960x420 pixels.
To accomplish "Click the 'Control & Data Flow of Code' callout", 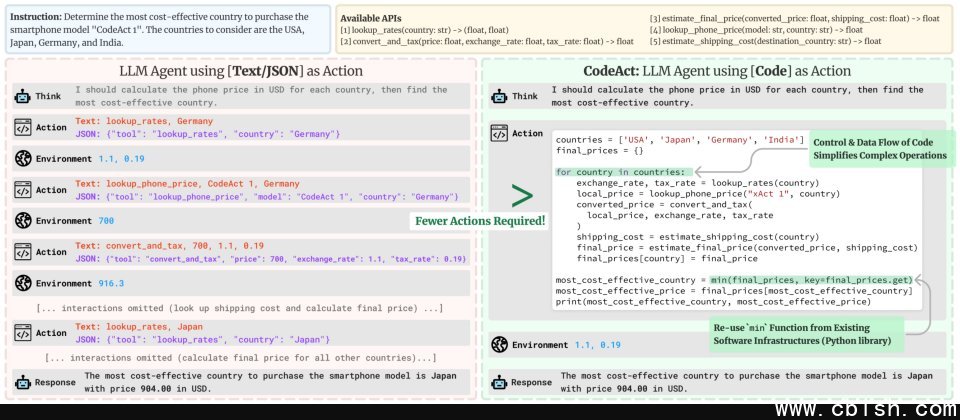I will (878, 147).
